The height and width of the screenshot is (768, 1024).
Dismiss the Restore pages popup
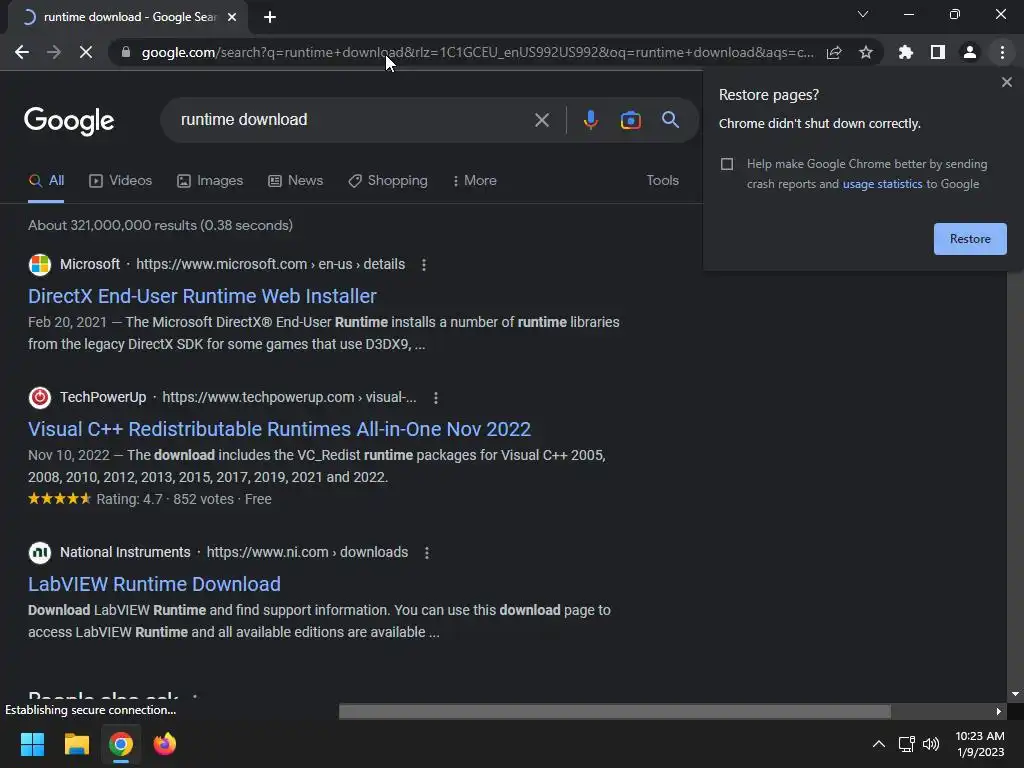1007,82
